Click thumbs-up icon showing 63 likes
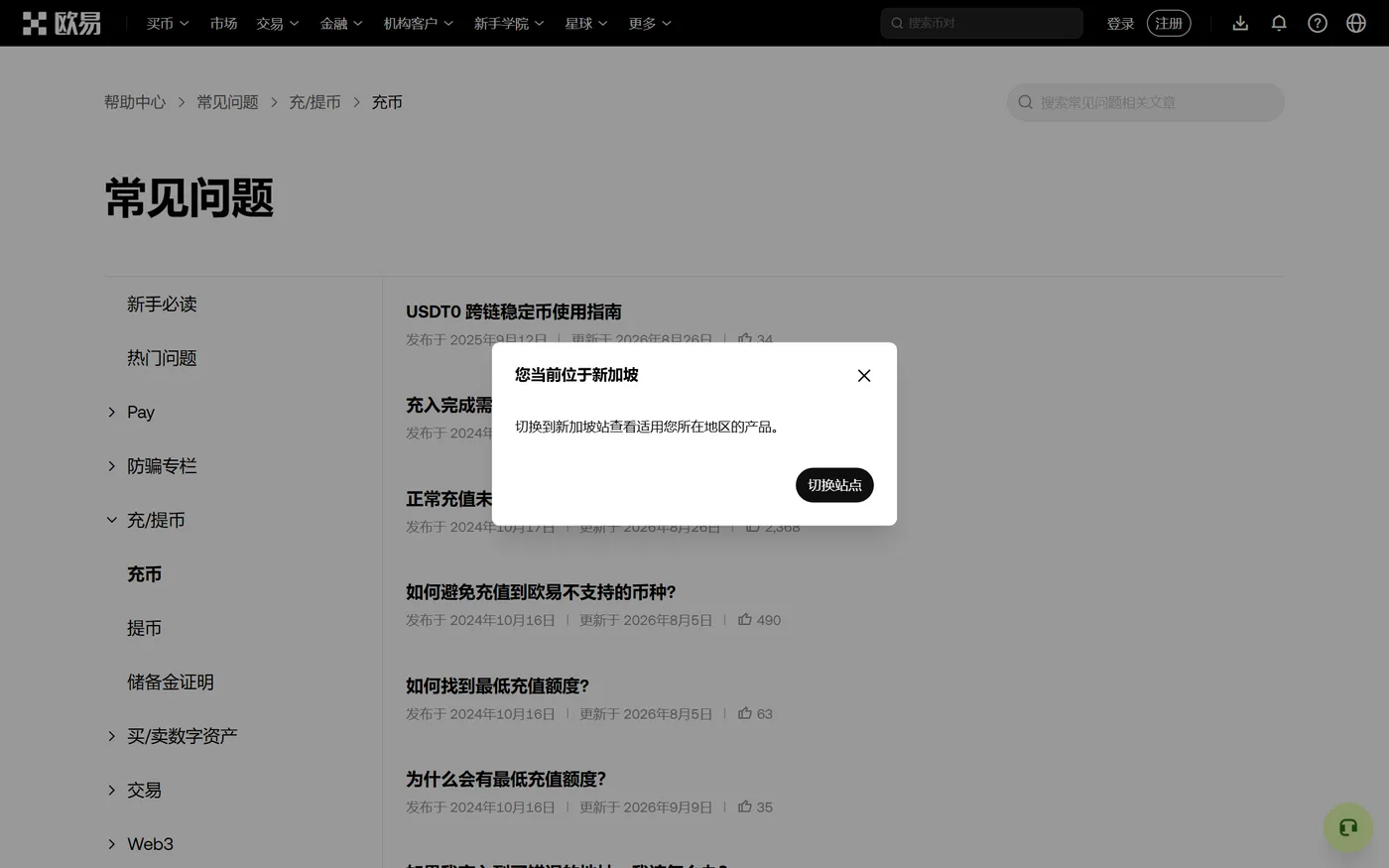The width and height of the screenshot is (1389, 868). tap(745, 712)
